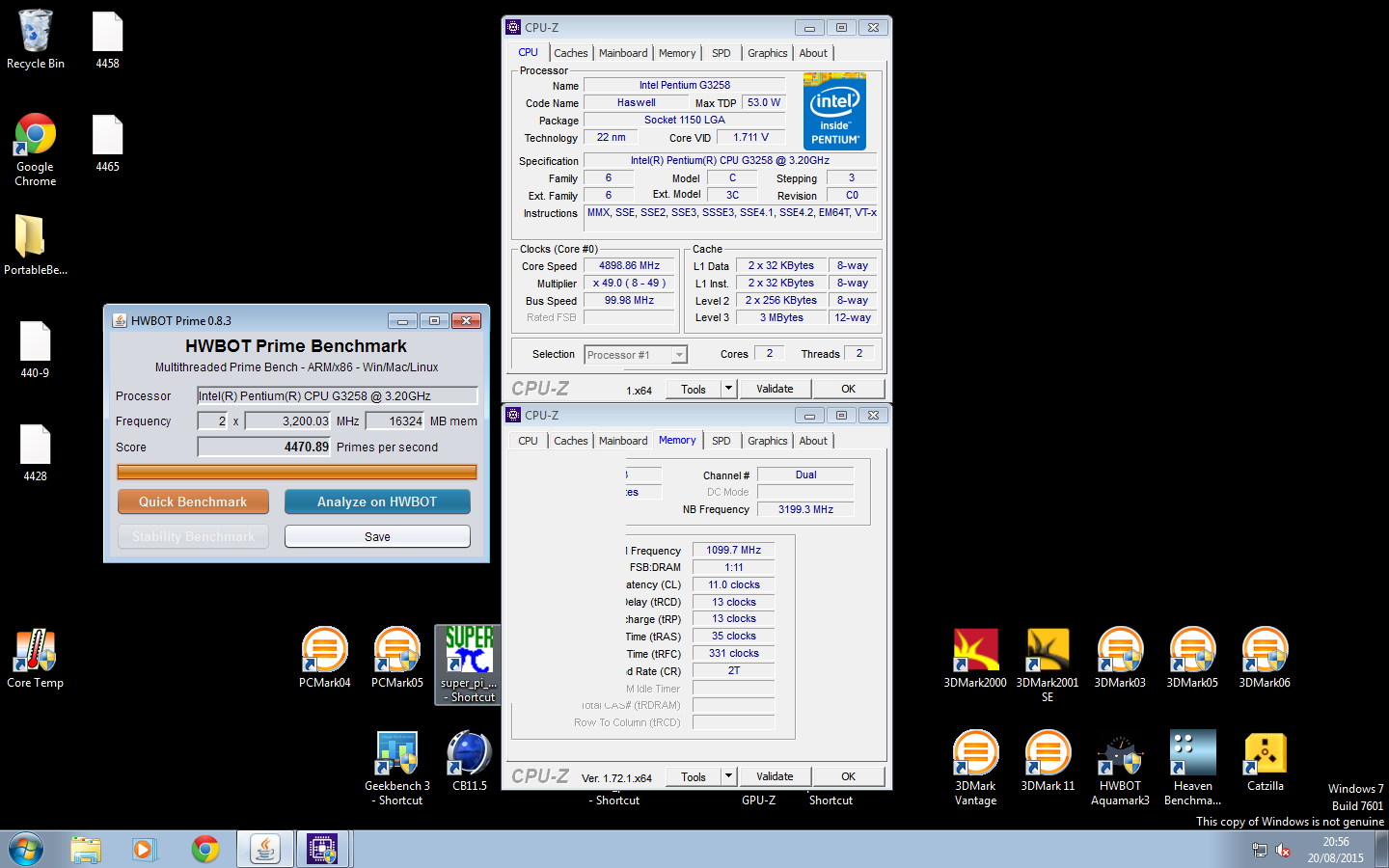
Task: Launch 3DMark06 desktop shortcut
Action: tap(1265, 658)
